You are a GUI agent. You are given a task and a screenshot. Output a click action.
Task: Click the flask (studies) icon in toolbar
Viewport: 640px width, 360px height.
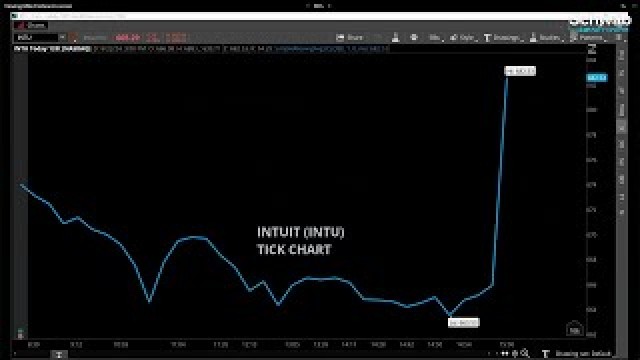click(x=395, y=38)
